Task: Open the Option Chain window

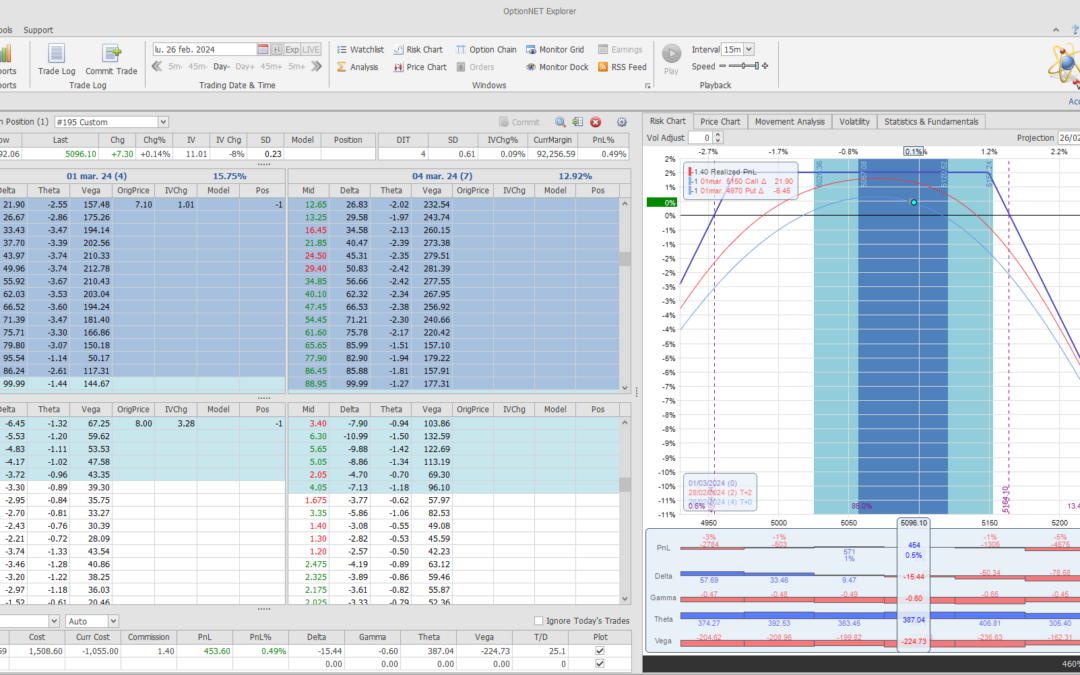Action: [x=486, y=49]
